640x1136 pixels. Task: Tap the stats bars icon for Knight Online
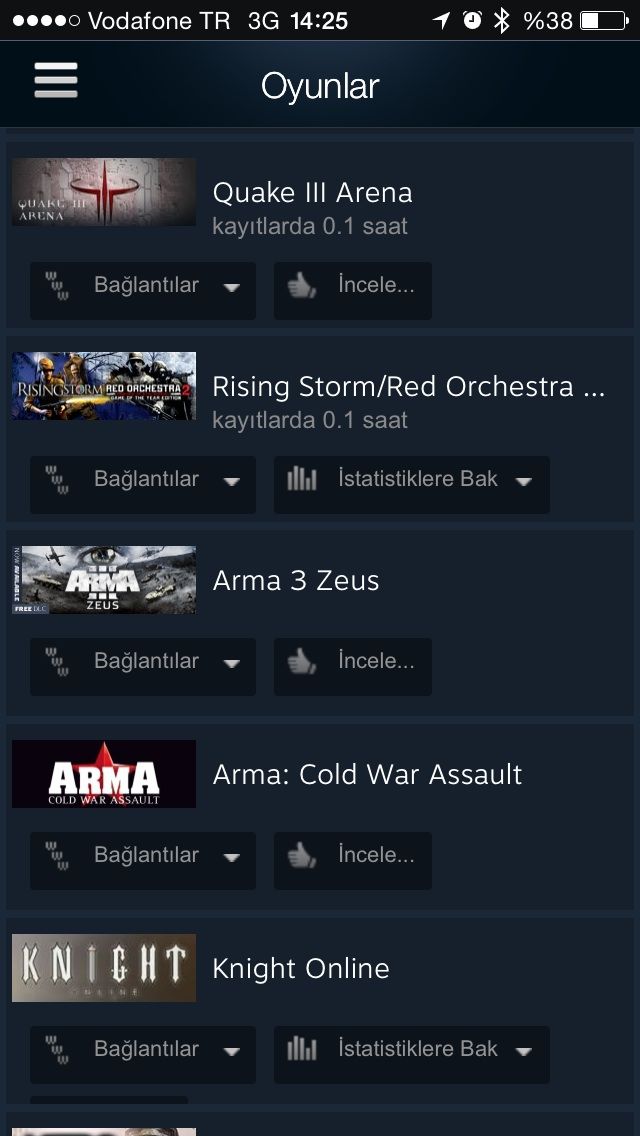click(302, 1049)
